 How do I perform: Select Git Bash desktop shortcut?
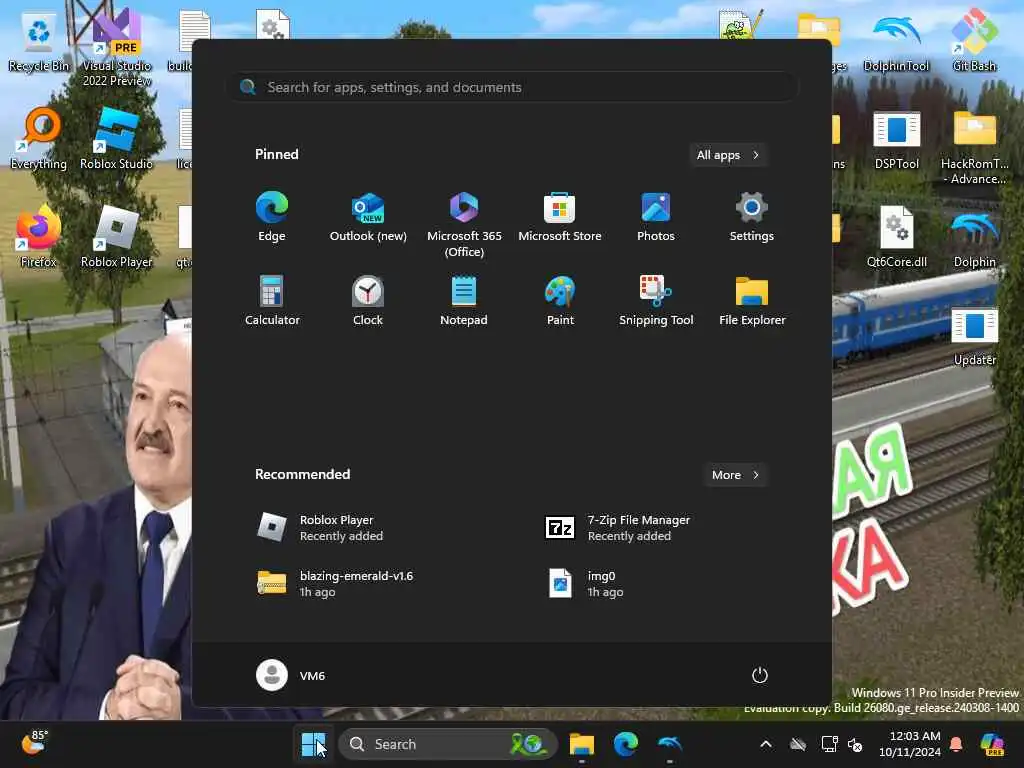click(x=974, y=42)
